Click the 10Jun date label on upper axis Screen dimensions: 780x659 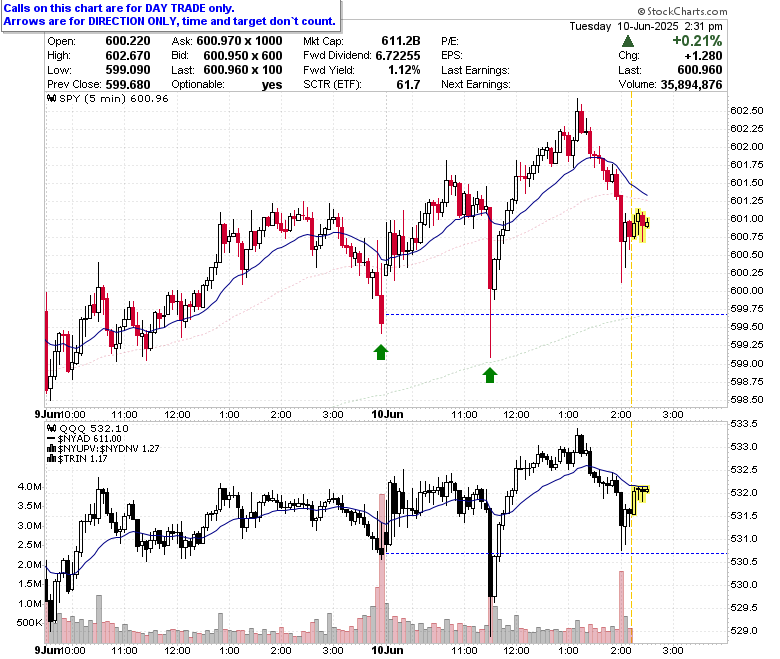pos(388,414)
